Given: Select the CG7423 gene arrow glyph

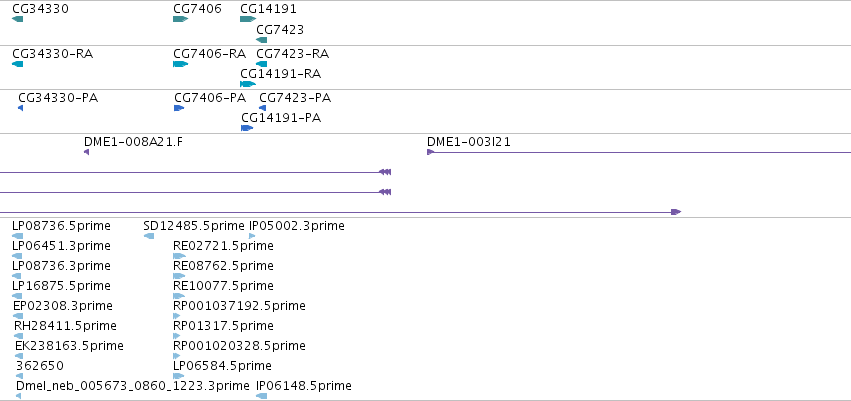Looking at the screenshot, I should pyautogui.click(x=262, y=40).
